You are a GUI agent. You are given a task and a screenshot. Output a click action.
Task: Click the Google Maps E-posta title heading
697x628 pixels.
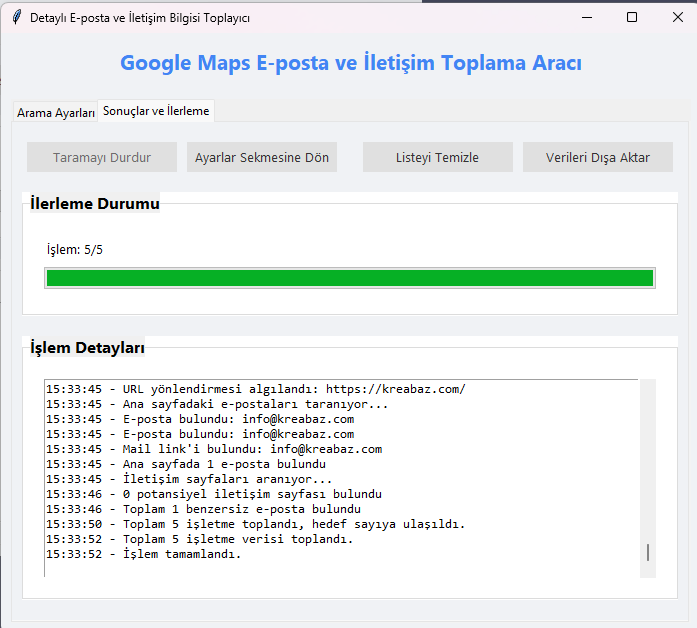tap(351, 63)
